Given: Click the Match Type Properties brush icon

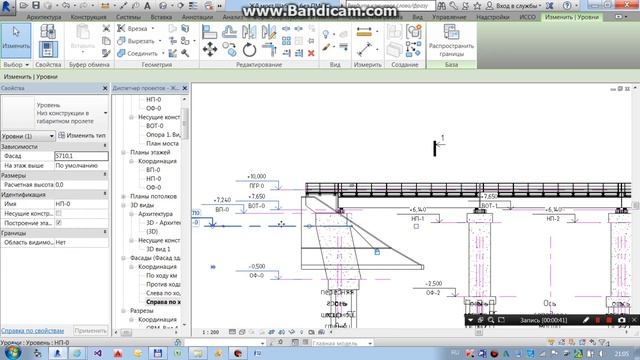Looking at the screenshot, I should coord(106,53).
